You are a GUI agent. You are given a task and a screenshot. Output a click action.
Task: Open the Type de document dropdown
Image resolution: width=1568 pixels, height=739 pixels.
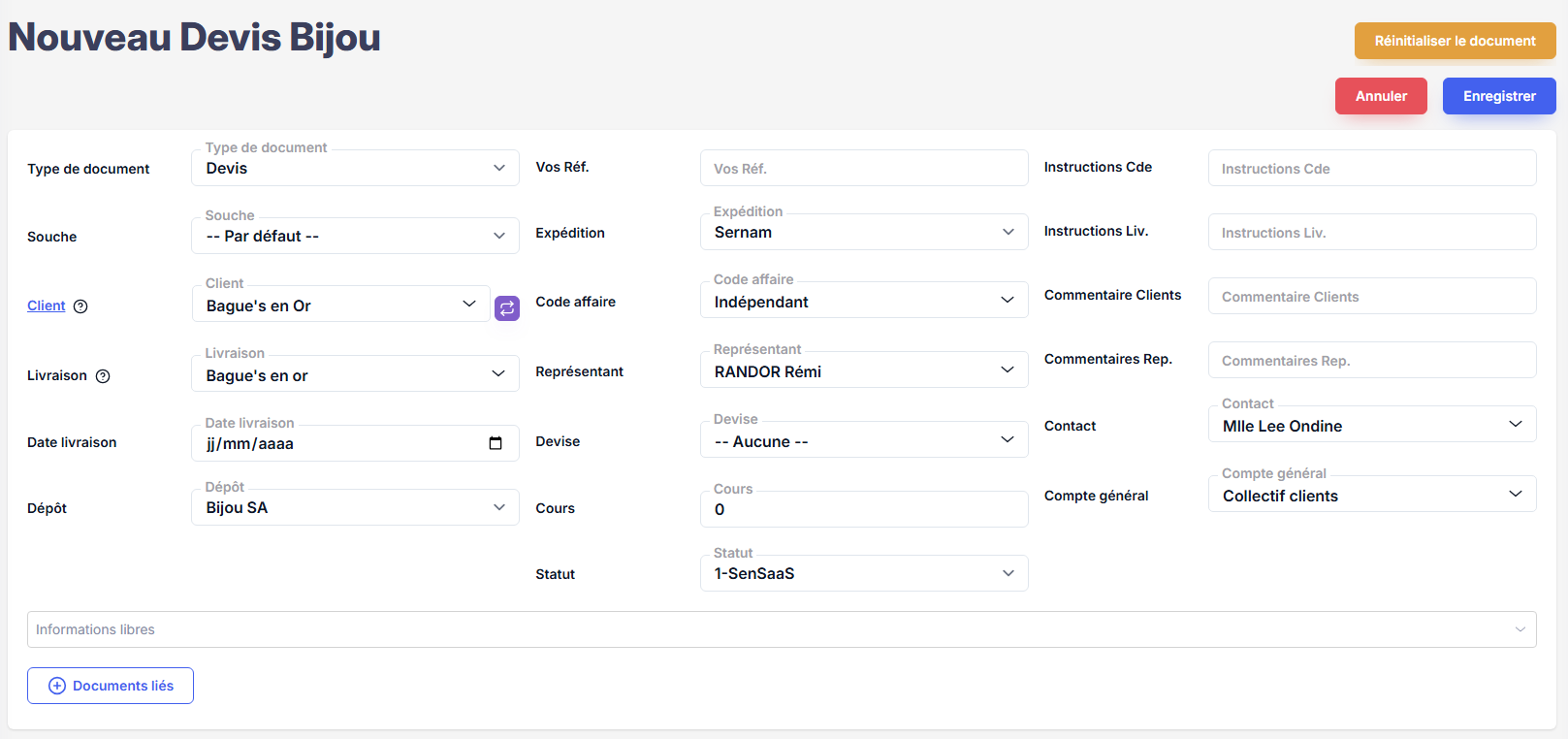pos(355,168)
